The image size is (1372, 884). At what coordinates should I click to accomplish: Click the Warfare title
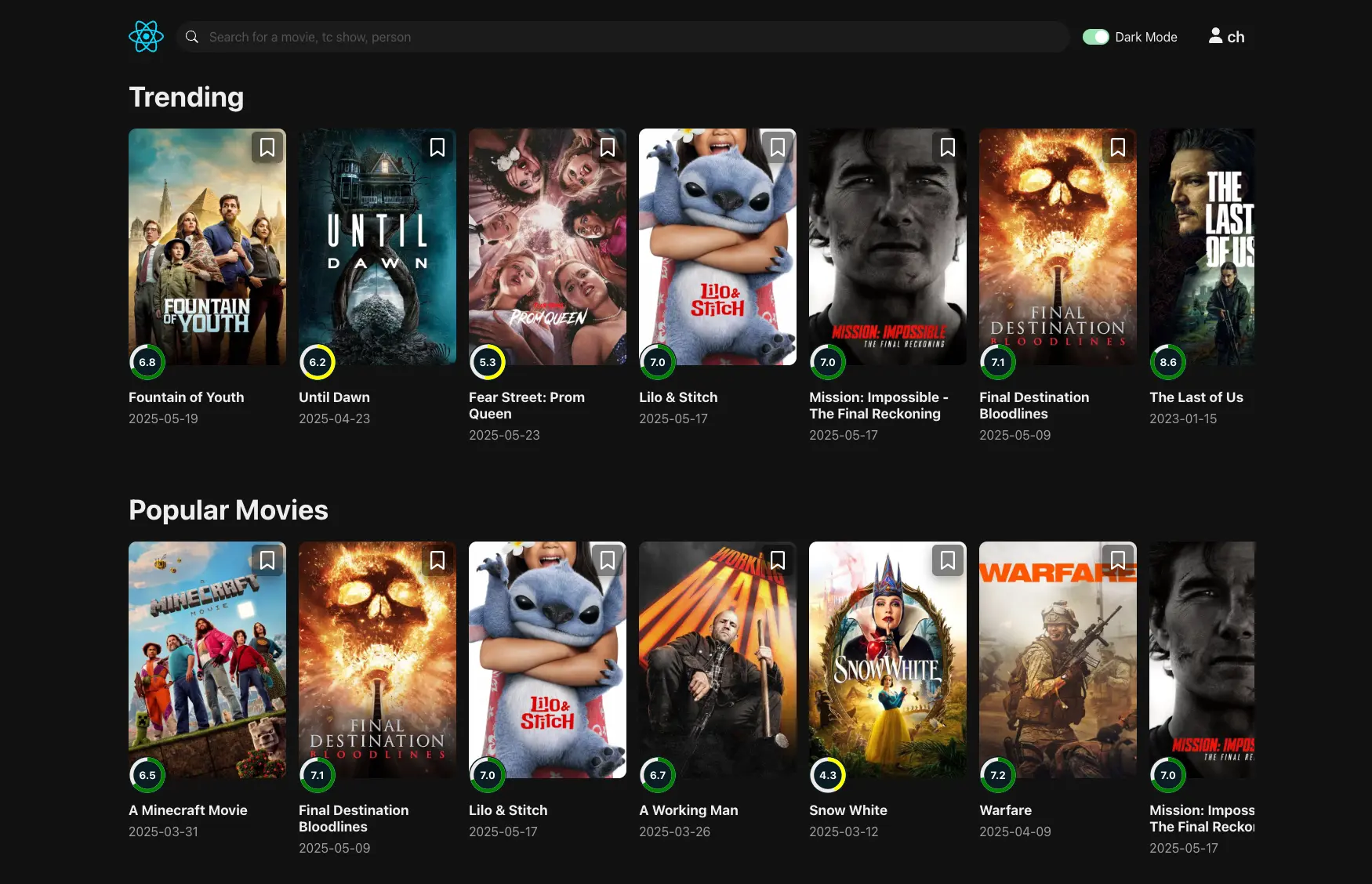[x=1006, y=810]
